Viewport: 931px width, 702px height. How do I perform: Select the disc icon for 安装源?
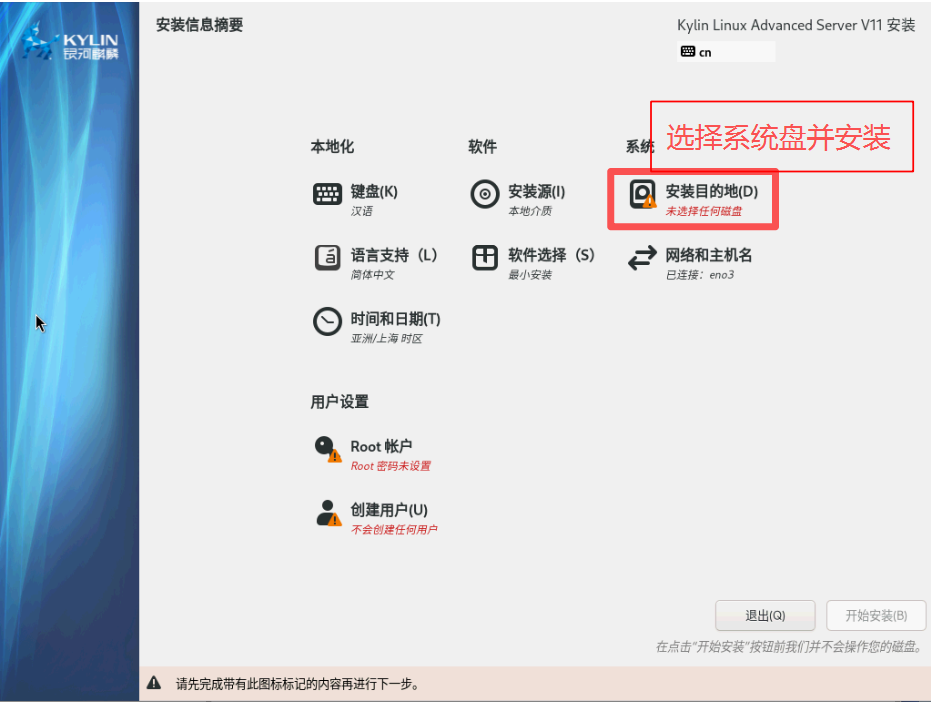coord(485,195)
